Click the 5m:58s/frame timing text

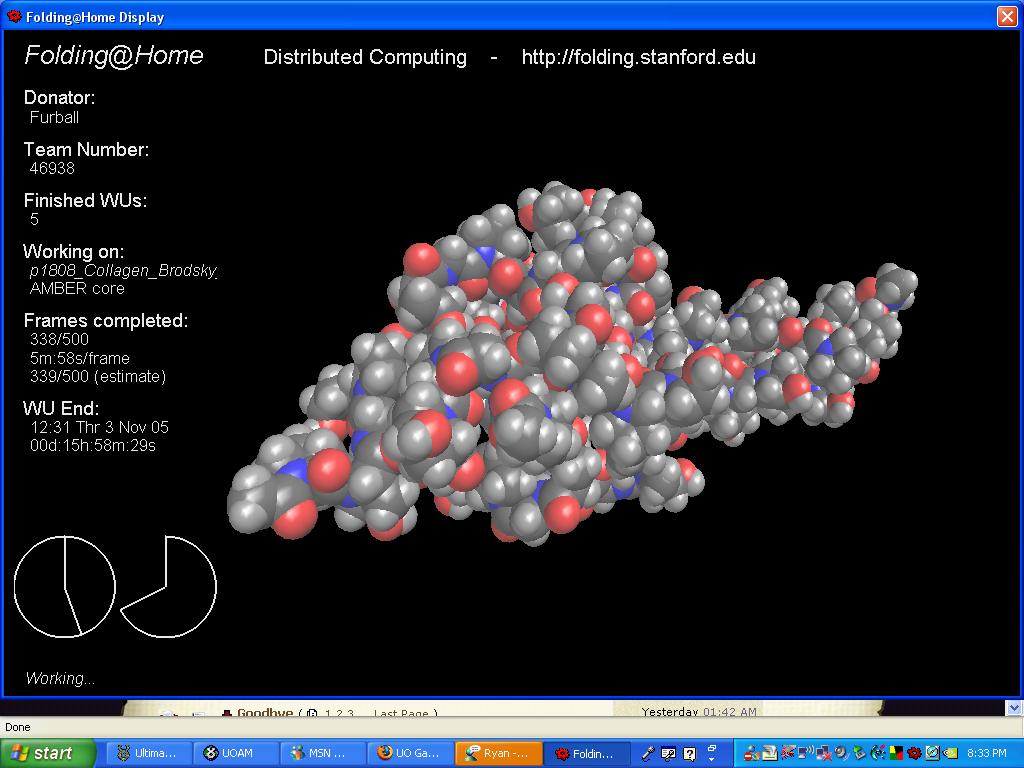(x=80, y=358)
